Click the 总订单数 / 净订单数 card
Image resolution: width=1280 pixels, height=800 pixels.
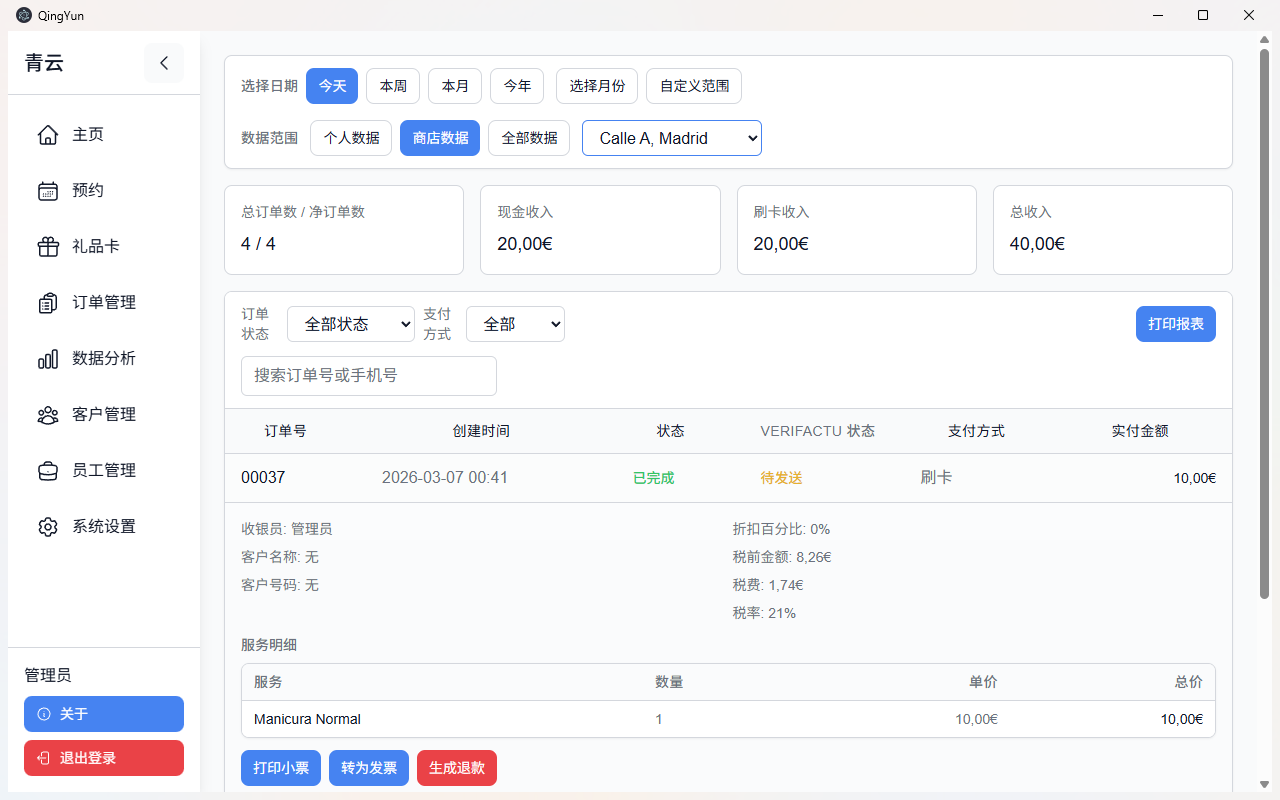[x=344, y=230]
